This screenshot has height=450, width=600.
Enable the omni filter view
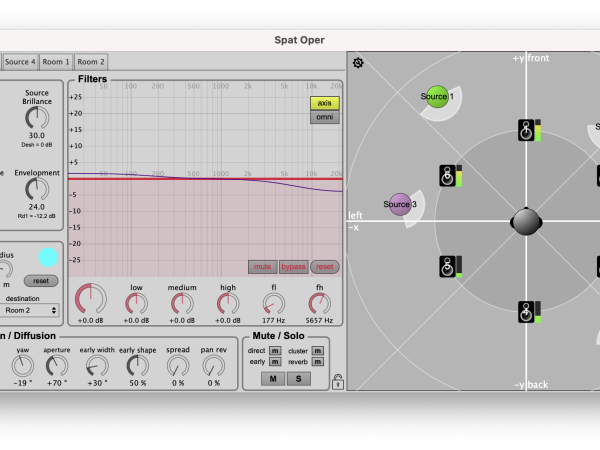pyautogui.click(x=325, y=117)
